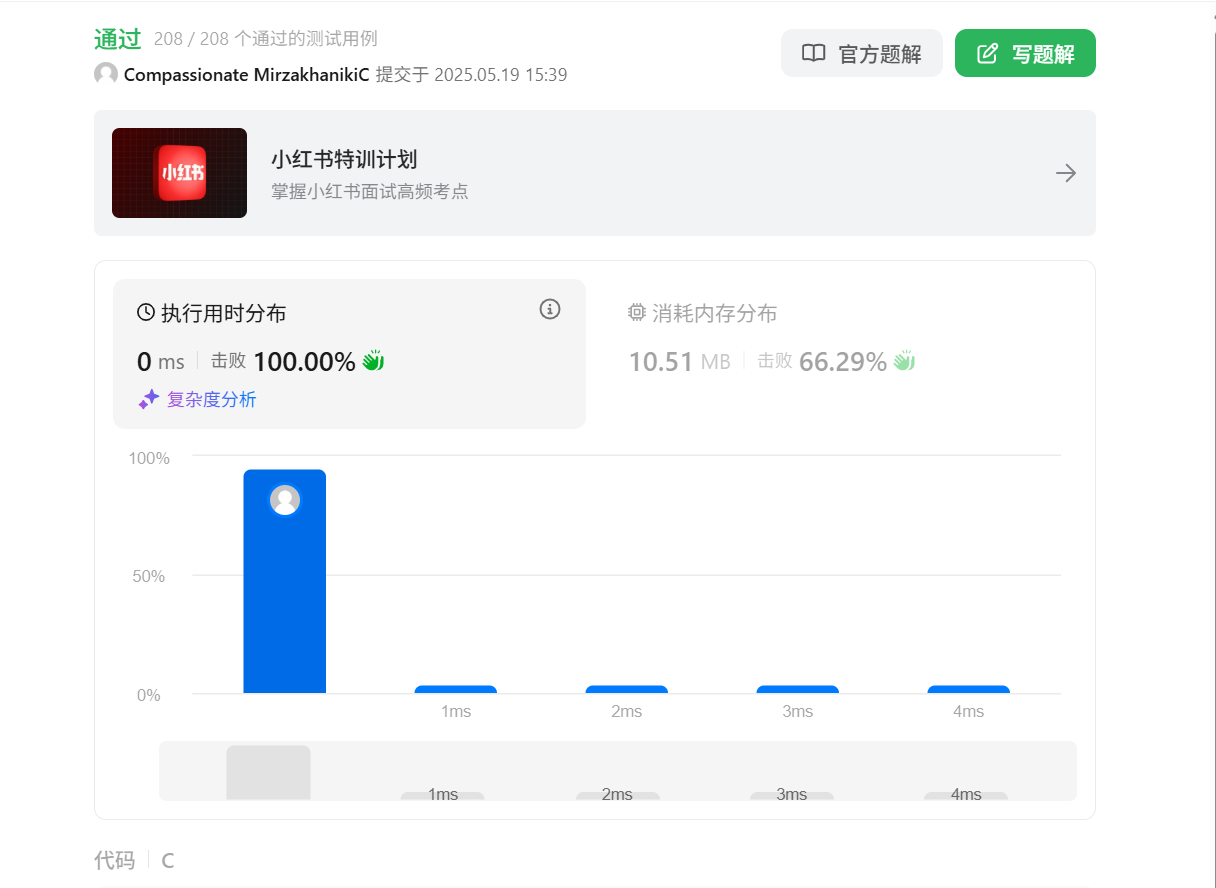The image size is (1216, 888).
Task: Click the 写题解 green button
Action: click(1025, 53)
